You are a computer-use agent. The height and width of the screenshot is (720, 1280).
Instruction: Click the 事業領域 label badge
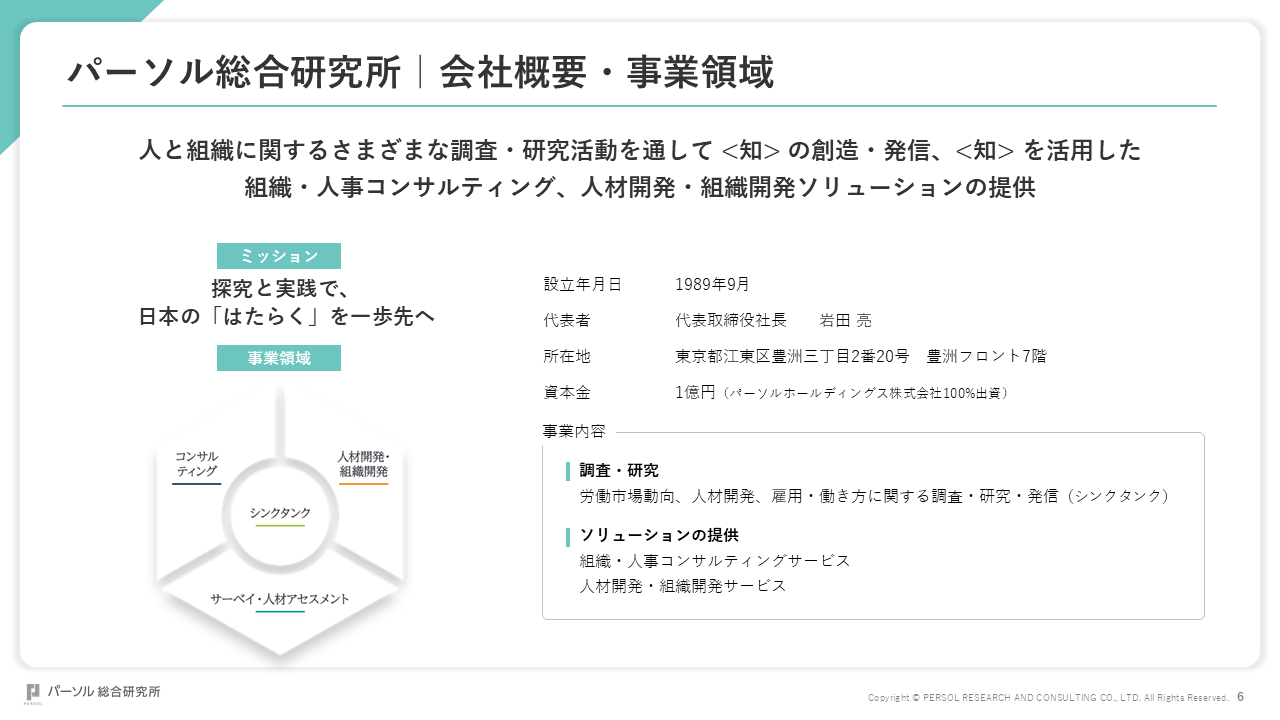point(279,358)
